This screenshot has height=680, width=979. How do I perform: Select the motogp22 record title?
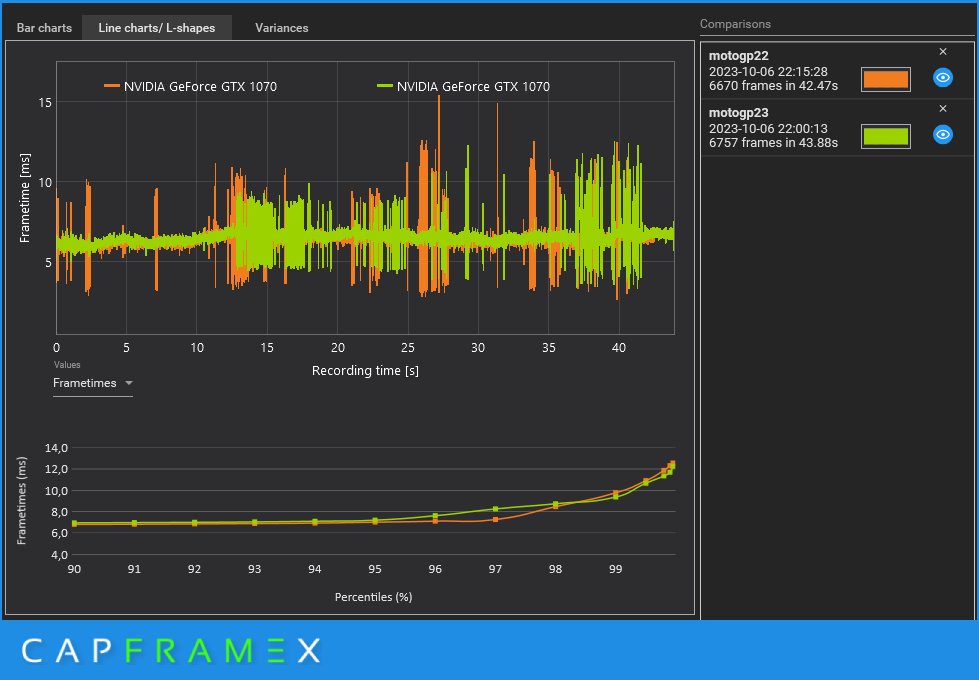point(739,56)
